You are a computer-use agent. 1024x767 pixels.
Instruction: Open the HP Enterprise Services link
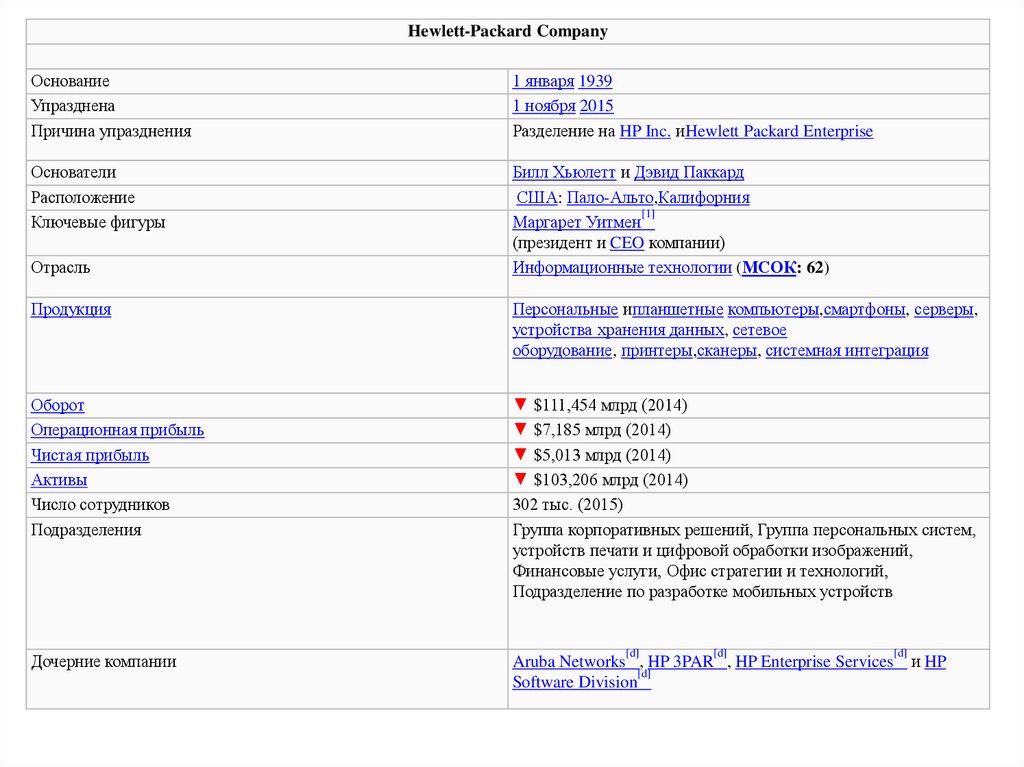pyautogui.click(x=814, y=662)
